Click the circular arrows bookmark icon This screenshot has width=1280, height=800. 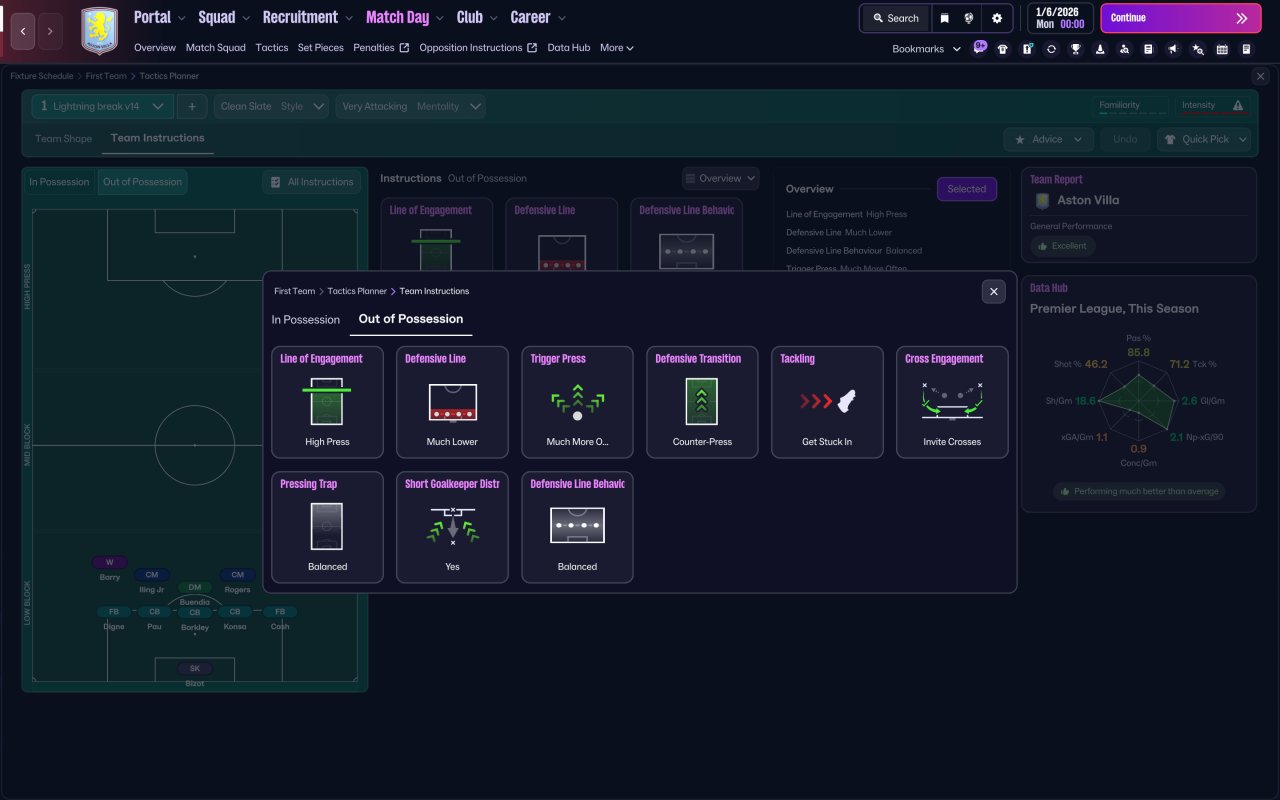[1051, 49]
